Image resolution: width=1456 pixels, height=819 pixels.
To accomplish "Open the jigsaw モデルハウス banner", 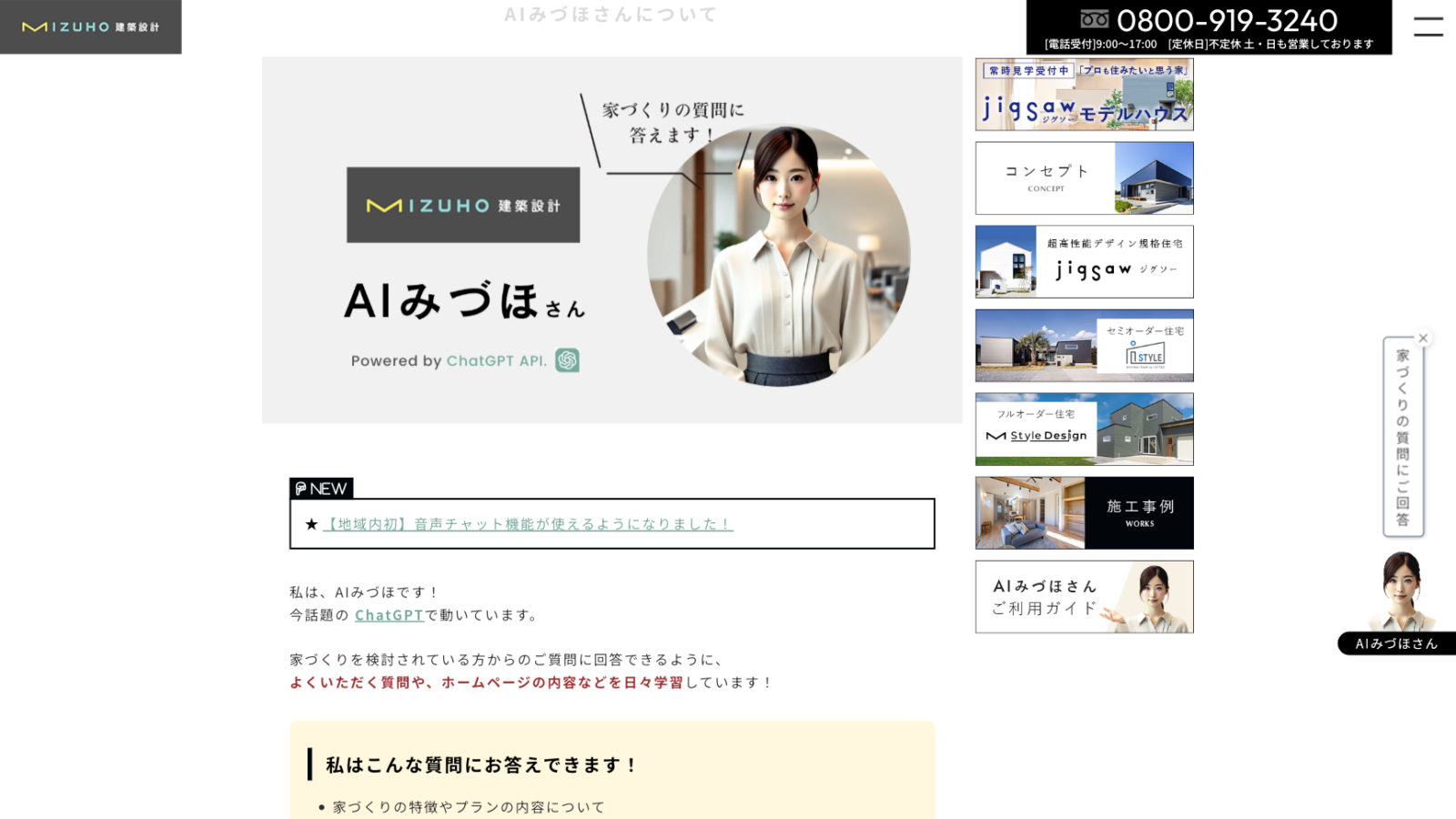I will point(1084,95).
